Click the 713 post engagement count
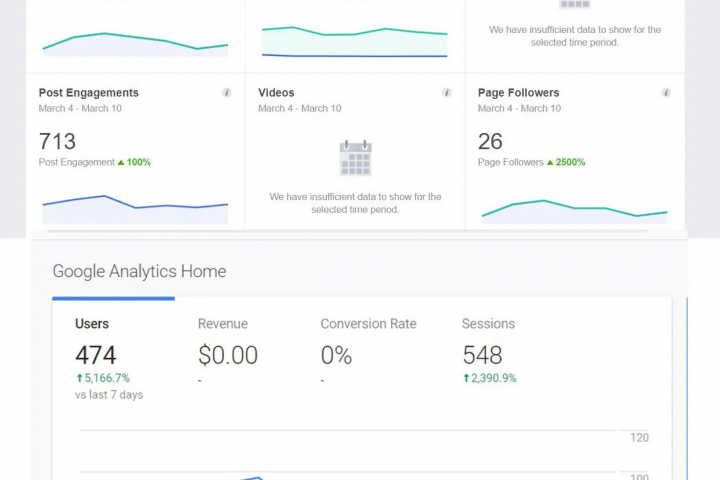The width and height of the screenshot is (720, 480). click(57, 141)
